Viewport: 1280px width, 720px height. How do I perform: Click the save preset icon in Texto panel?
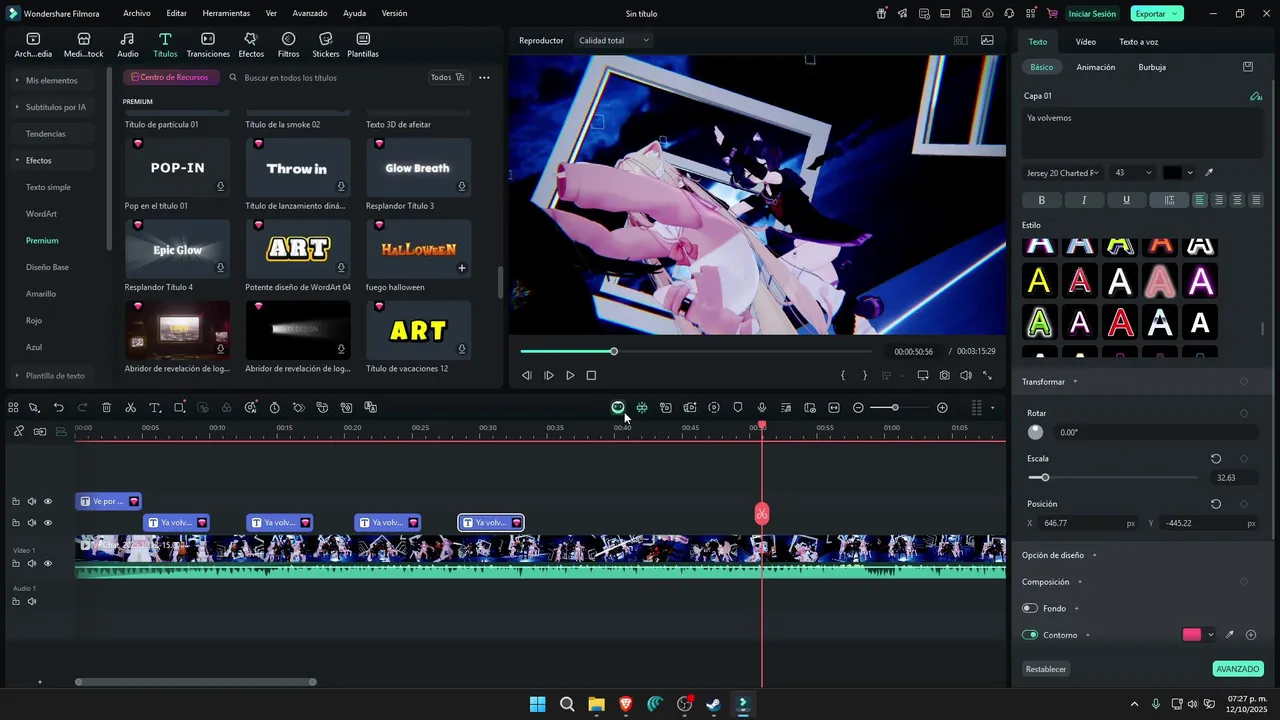tap(1248, 67)
